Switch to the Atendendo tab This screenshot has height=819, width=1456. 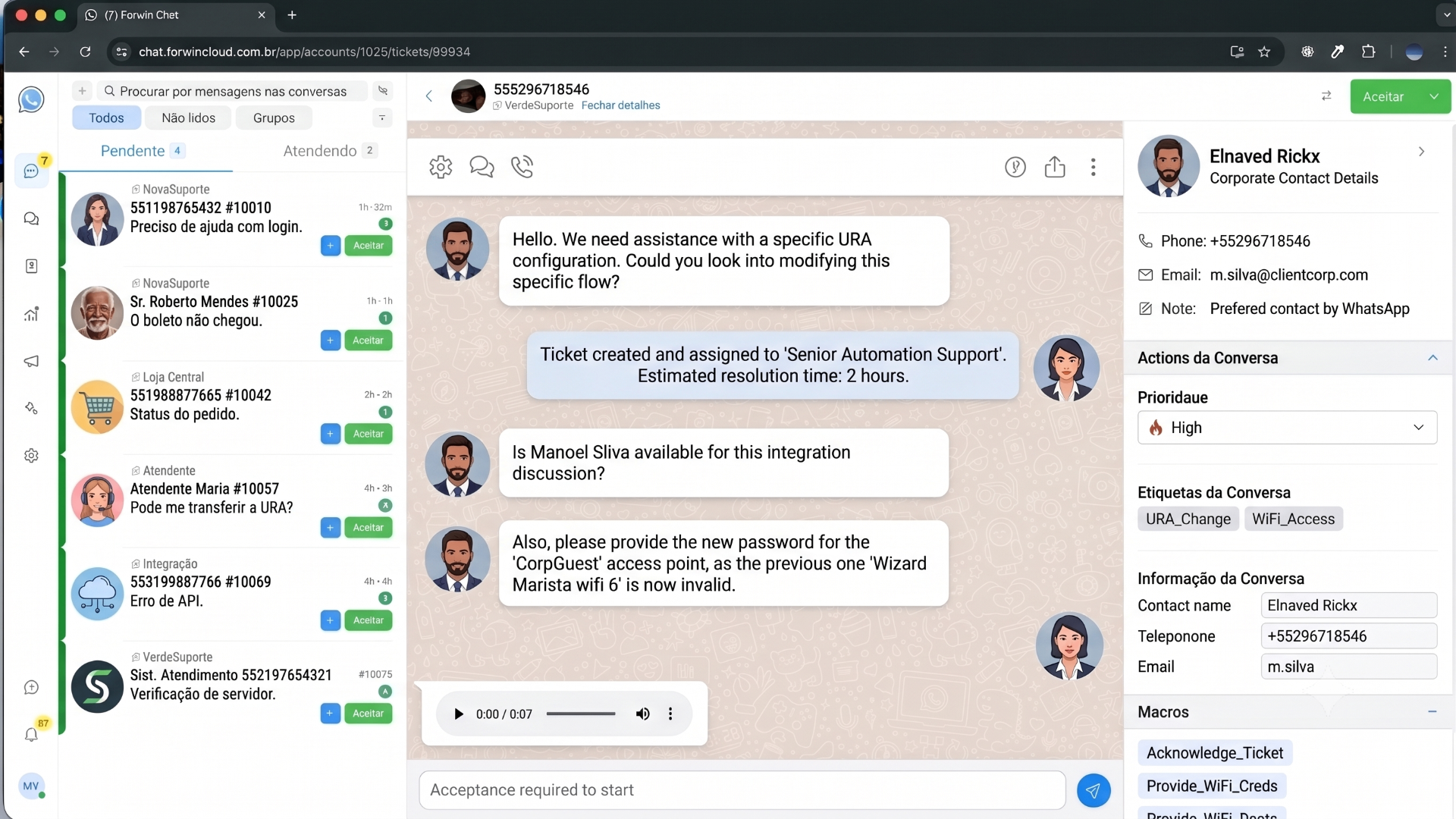pos(329,151)
